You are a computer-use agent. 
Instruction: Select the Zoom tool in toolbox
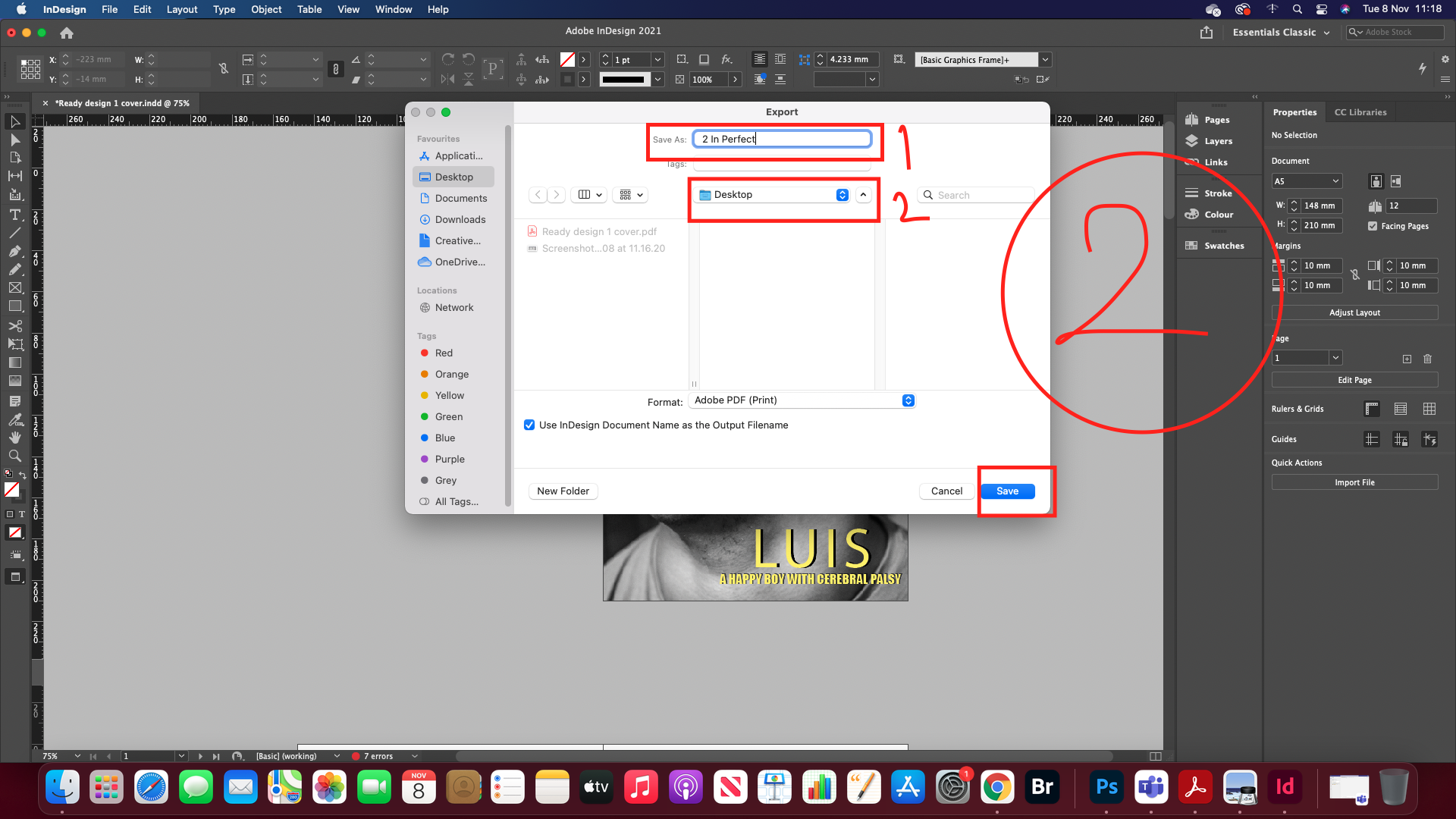[x=14, y=456]
